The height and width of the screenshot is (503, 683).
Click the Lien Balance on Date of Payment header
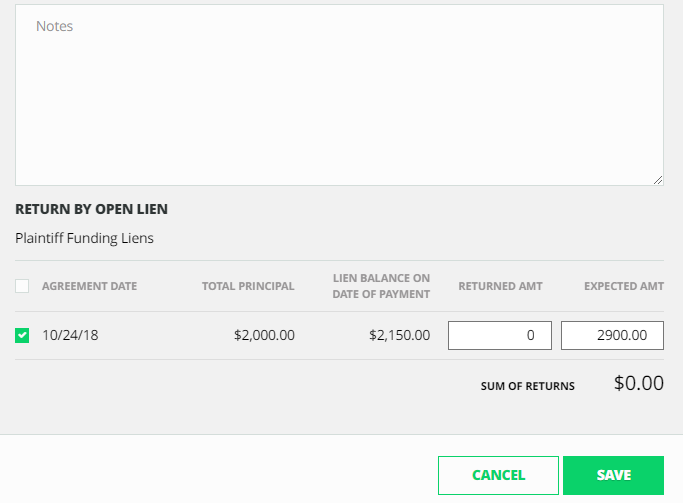coord(381,286)
